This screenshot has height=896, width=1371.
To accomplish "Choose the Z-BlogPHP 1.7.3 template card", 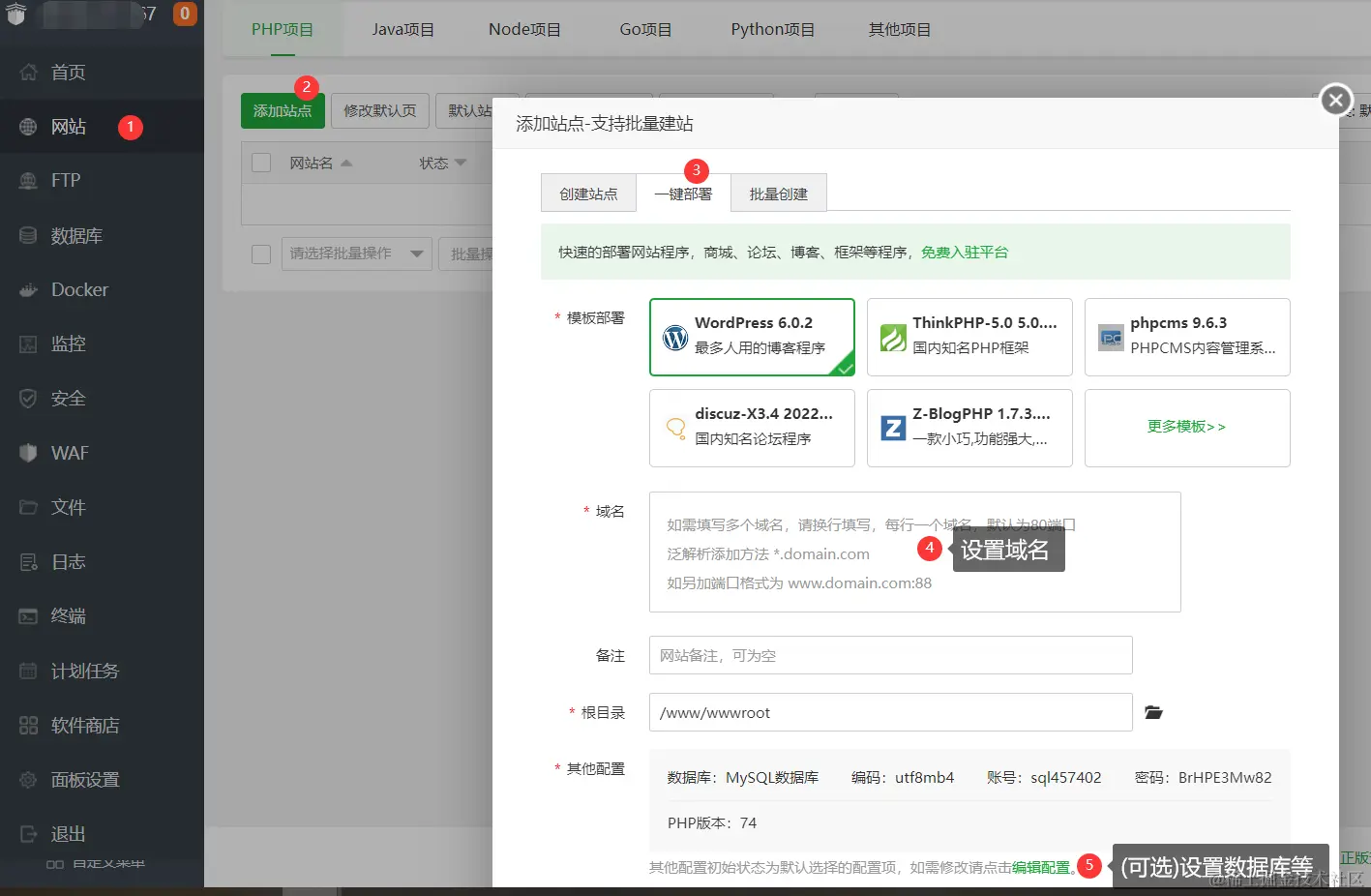I will [x=969, y=428].
